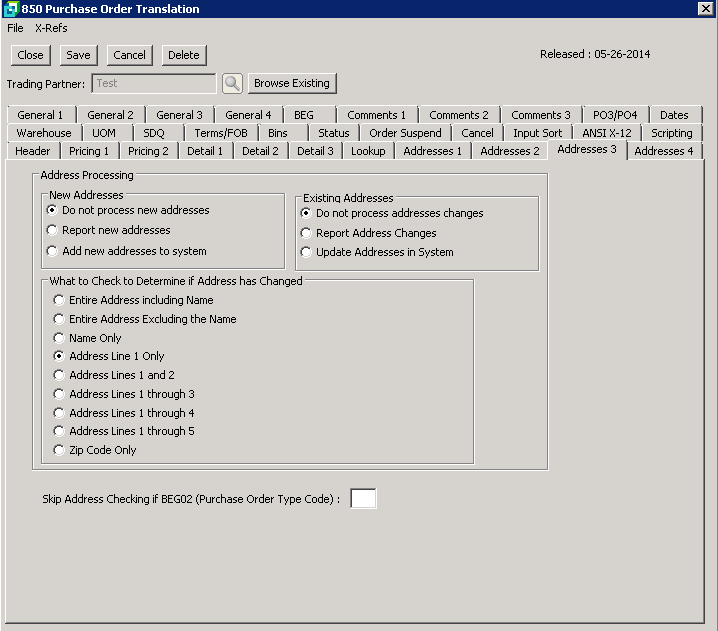Click the Delete button
The image size is (718, 631).
(182, 55)
